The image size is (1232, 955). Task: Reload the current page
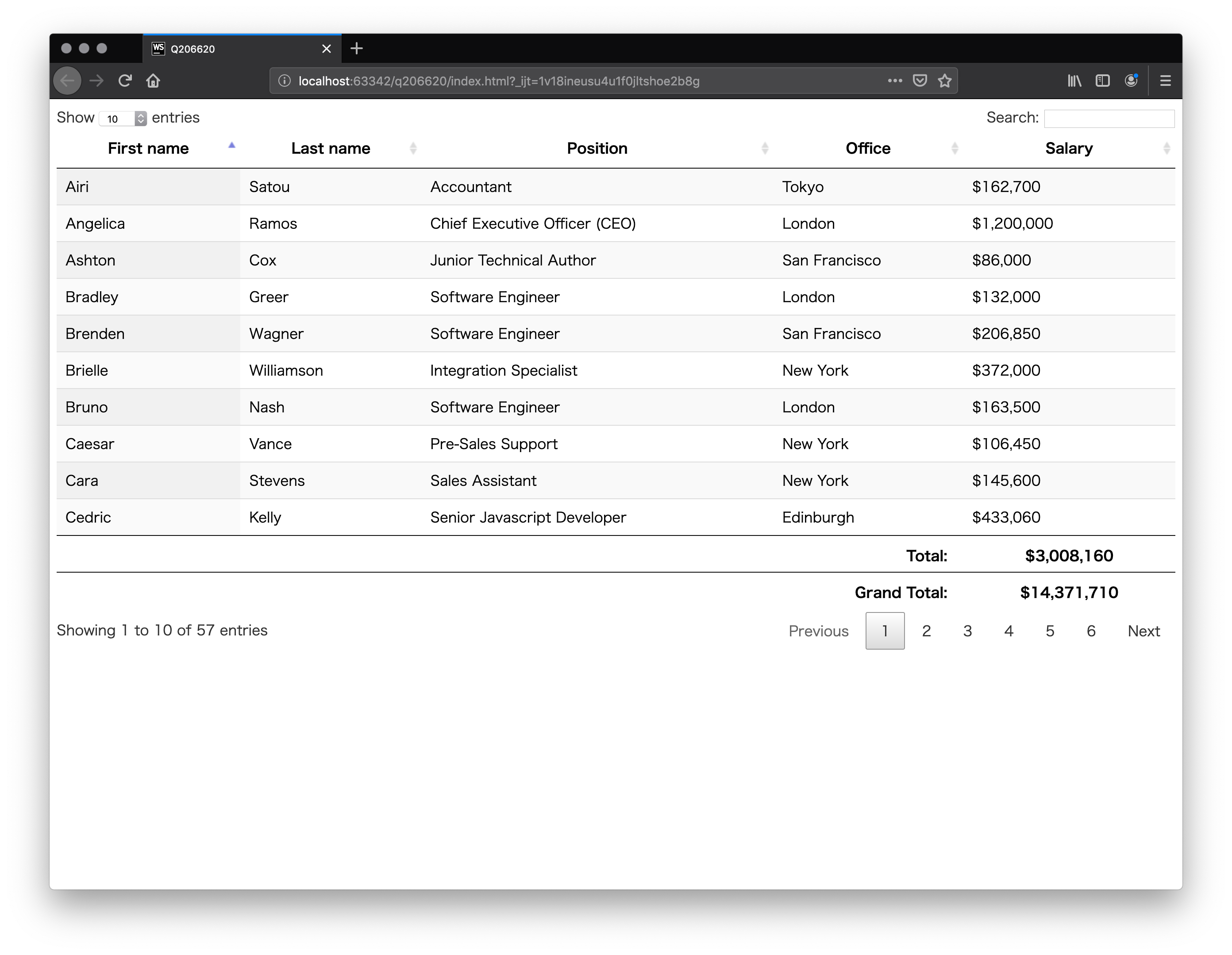coord(125,81)
